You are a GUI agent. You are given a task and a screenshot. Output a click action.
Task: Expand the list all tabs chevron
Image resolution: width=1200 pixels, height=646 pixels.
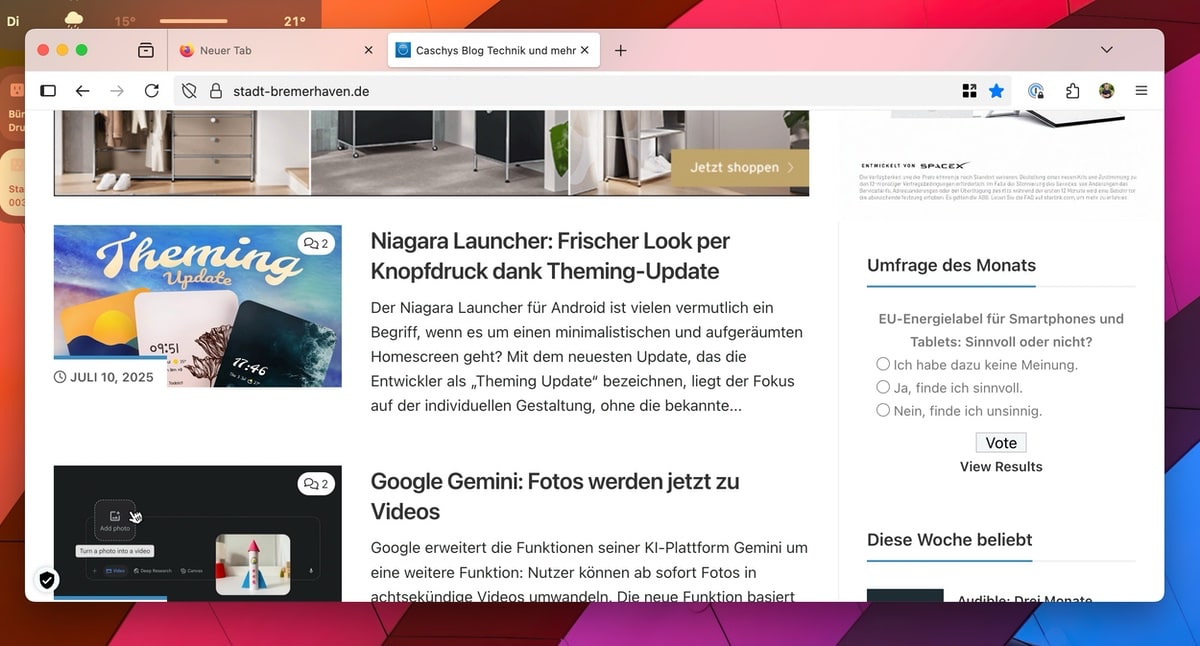tap(1106, 50)
